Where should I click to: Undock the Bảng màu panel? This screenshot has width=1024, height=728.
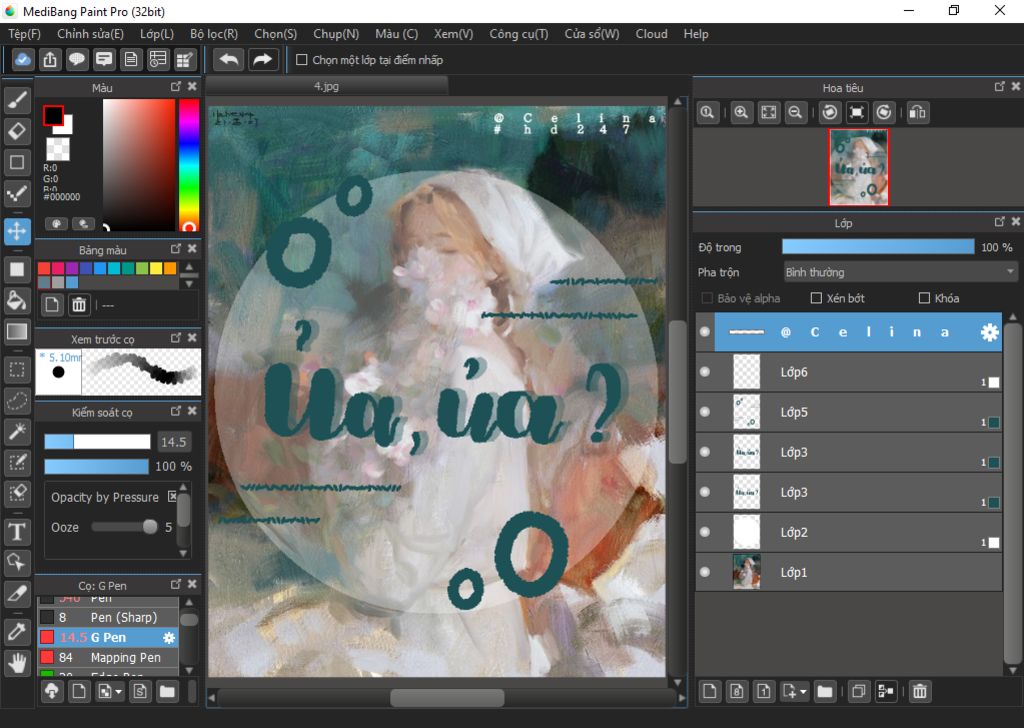[x=176, y=249]
